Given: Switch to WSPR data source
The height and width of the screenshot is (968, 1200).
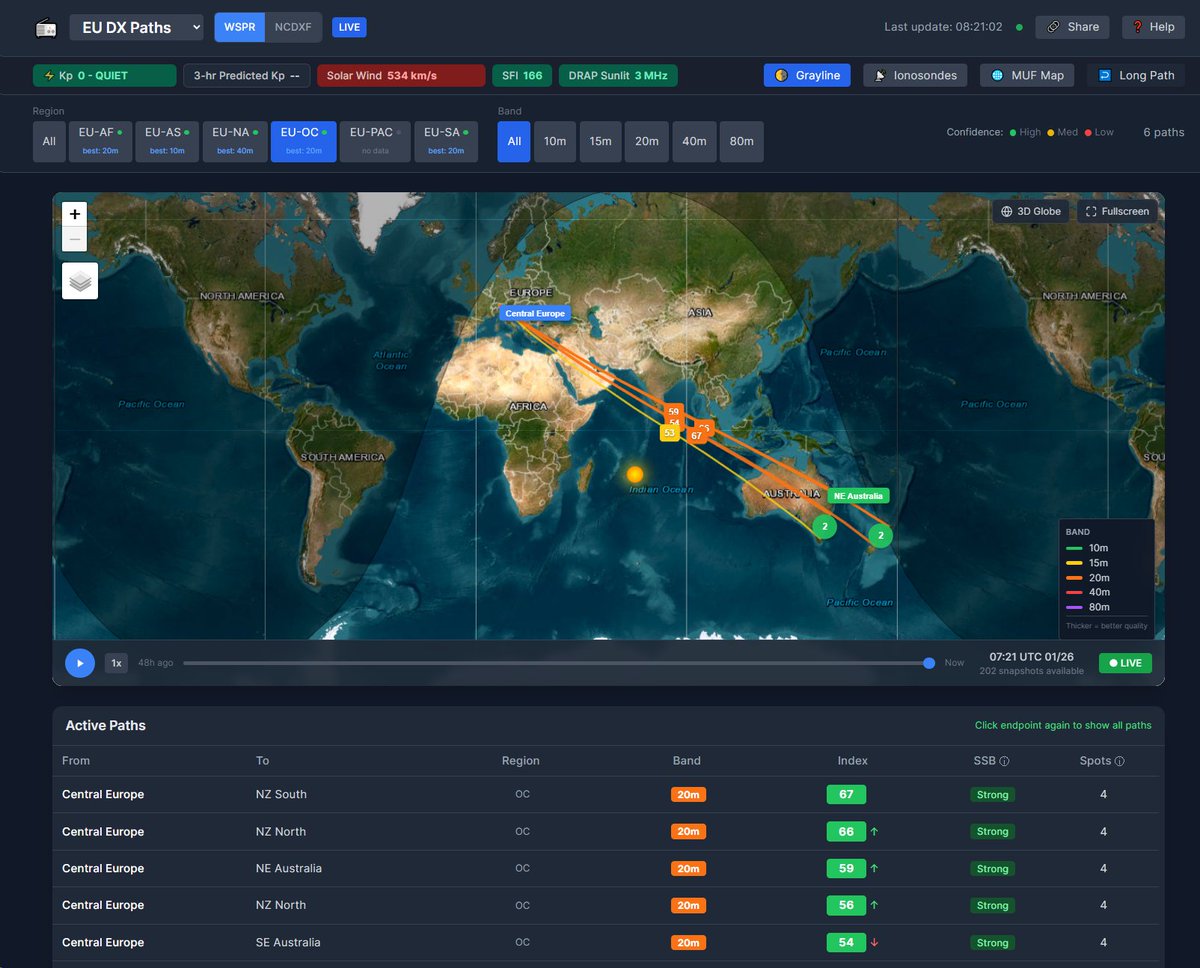Looking at the screenshot, I should pyautogui.click(x=239, y=27).
